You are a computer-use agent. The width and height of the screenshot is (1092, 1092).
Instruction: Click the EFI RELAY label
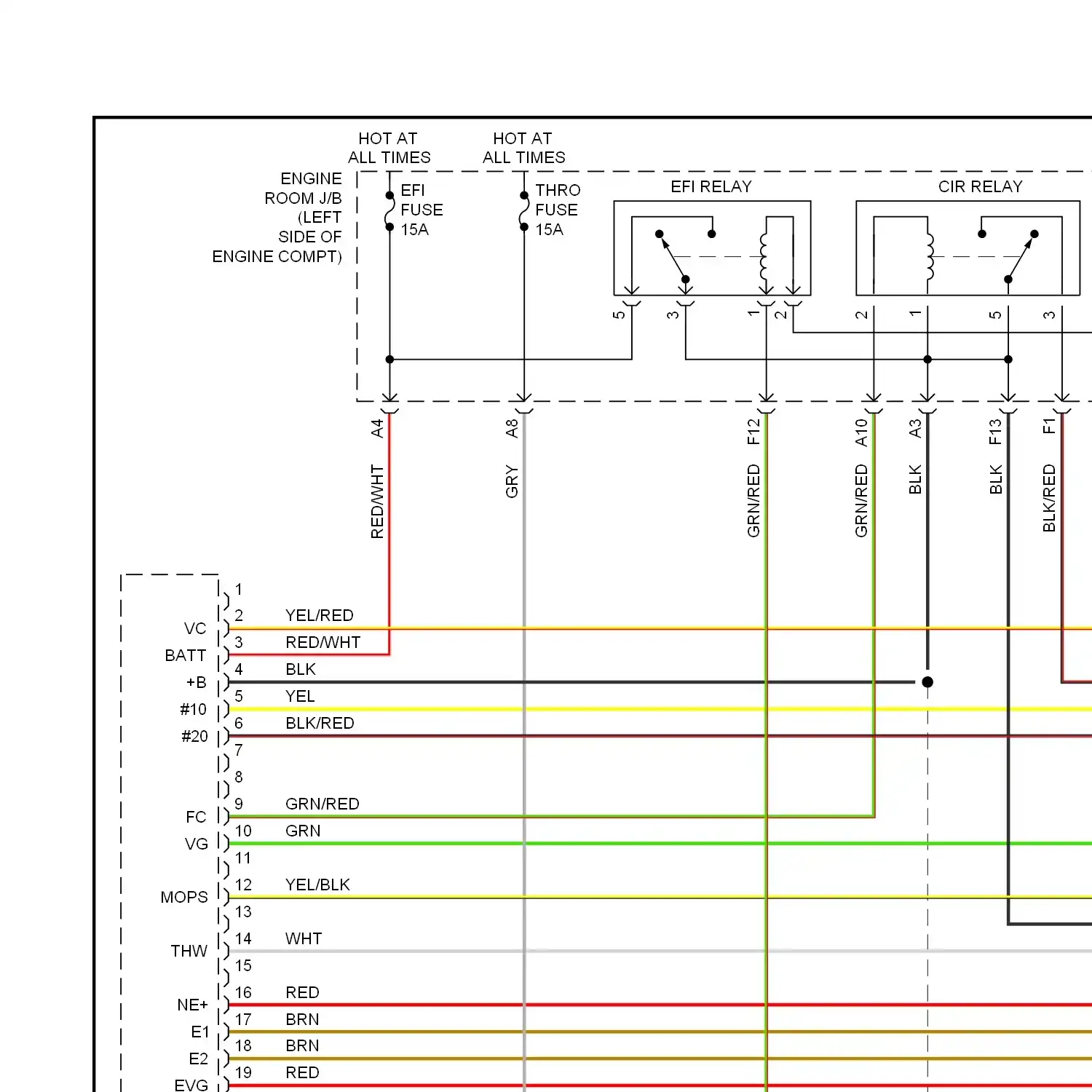tap(711, 187)
